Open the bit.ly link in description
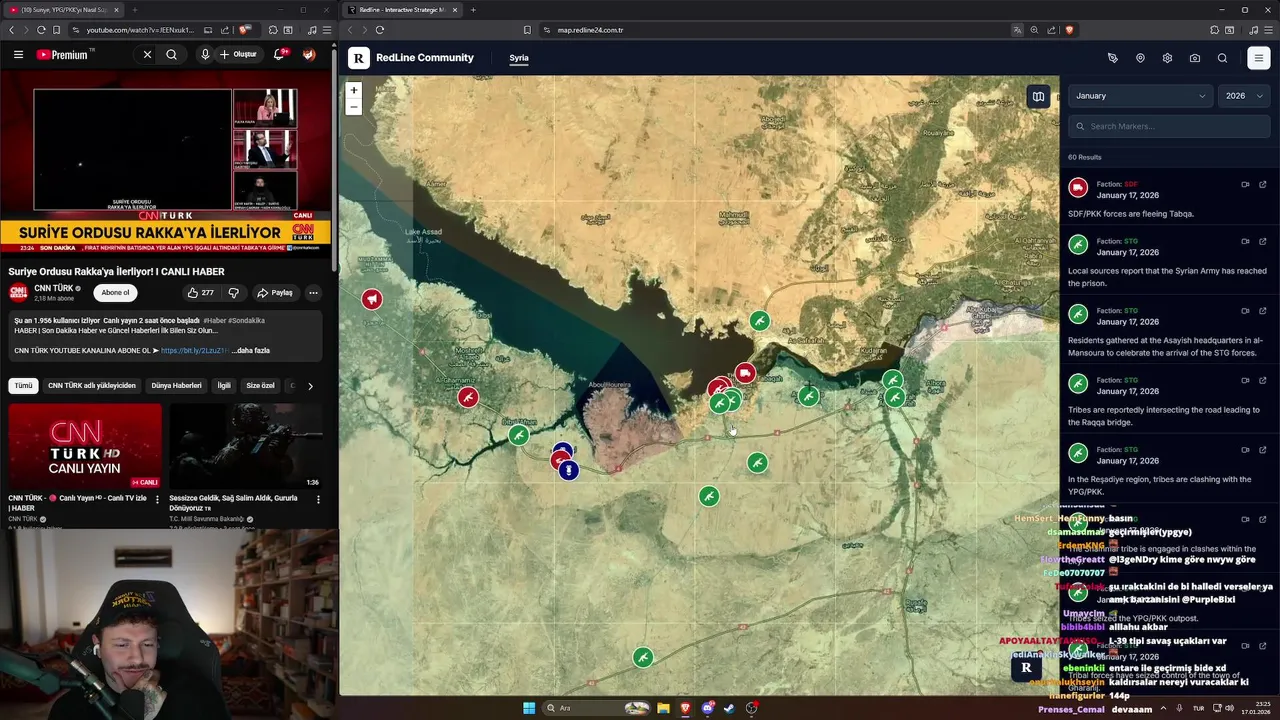The width and height of the screenshot is (1280, 720). click(x=195, y=351)
